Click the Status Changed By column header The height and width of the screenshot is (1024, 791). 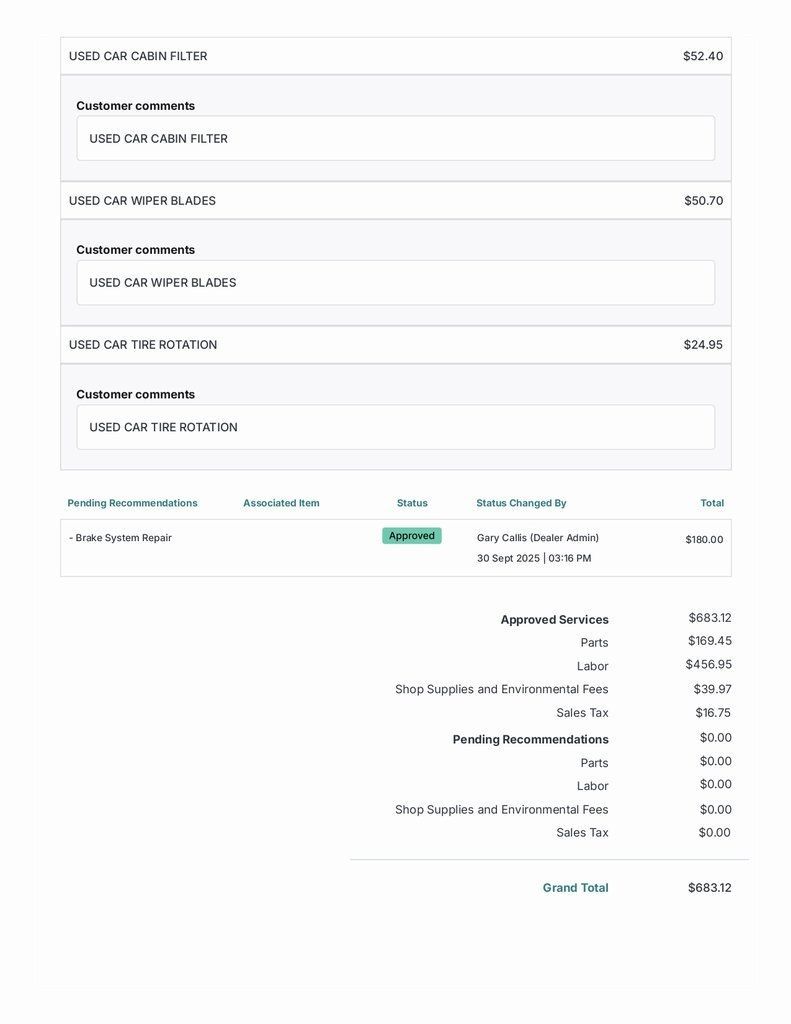[x=521, y=503]
